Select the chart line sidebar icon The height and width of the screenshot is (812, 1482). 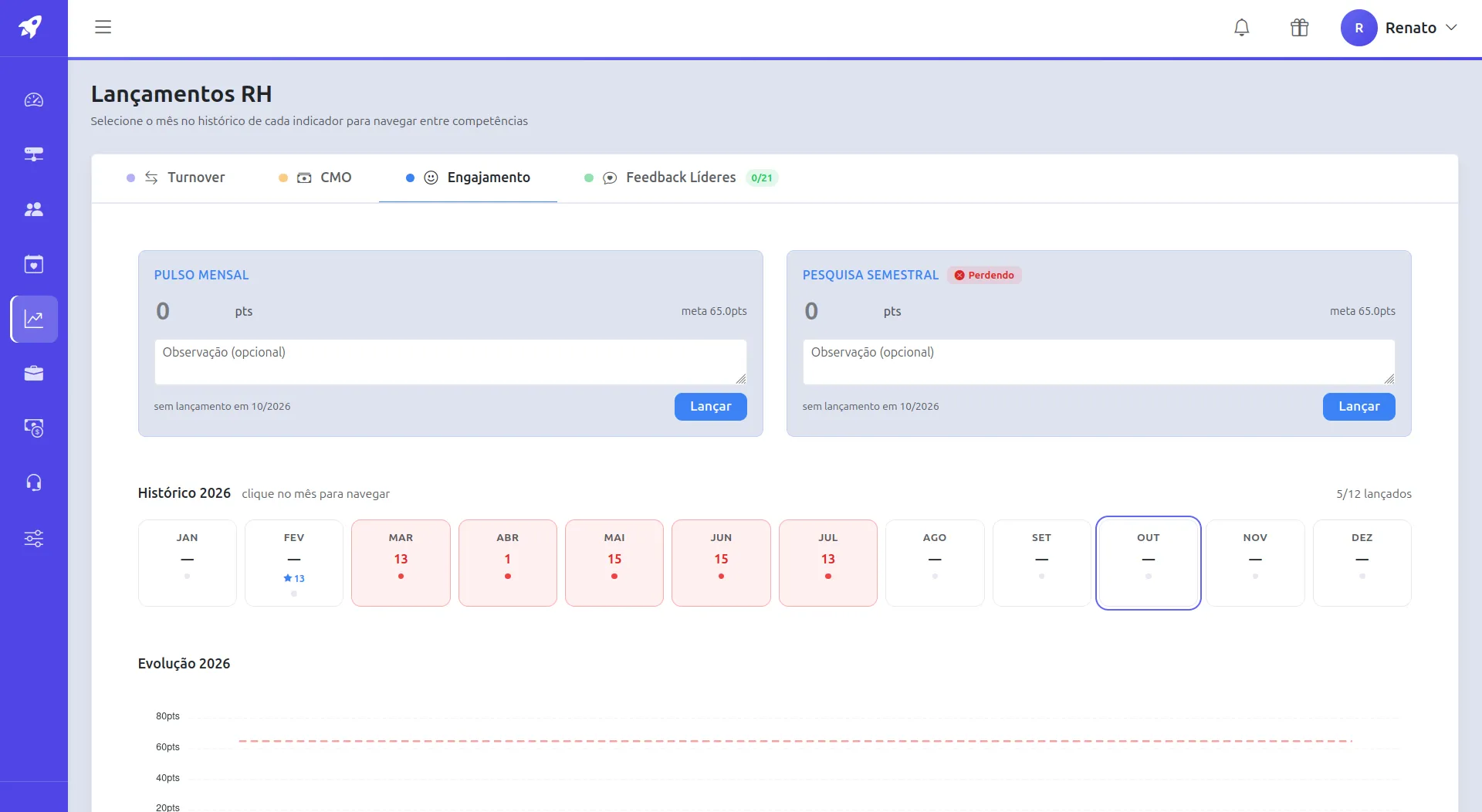coord(34,319)
